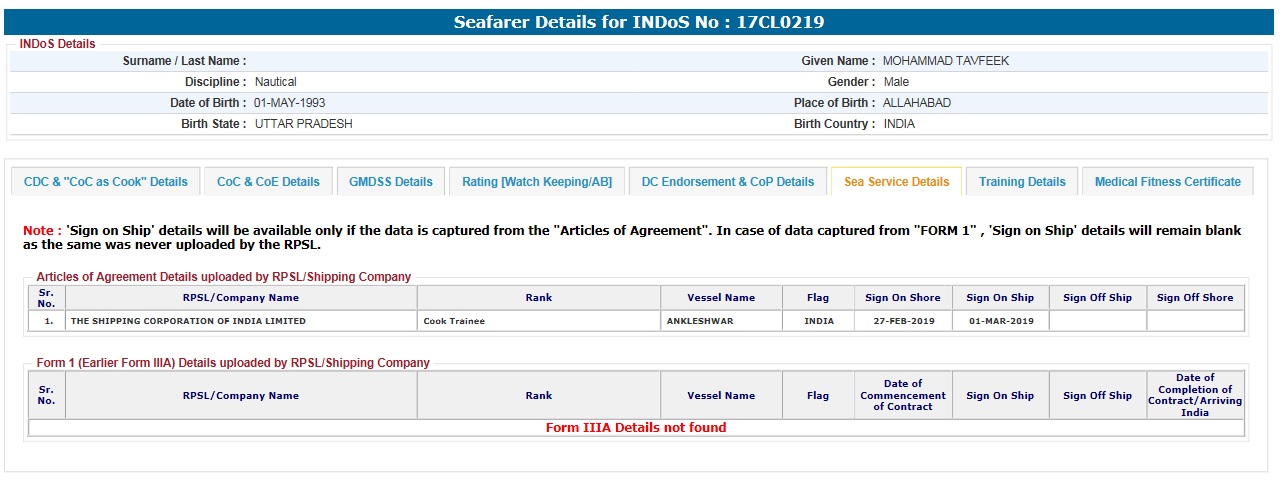The height and width of the screenshot is (500, 1287).
Task: Select the Date of Birth value 01-MAY-1993
Action: [289, 103]
